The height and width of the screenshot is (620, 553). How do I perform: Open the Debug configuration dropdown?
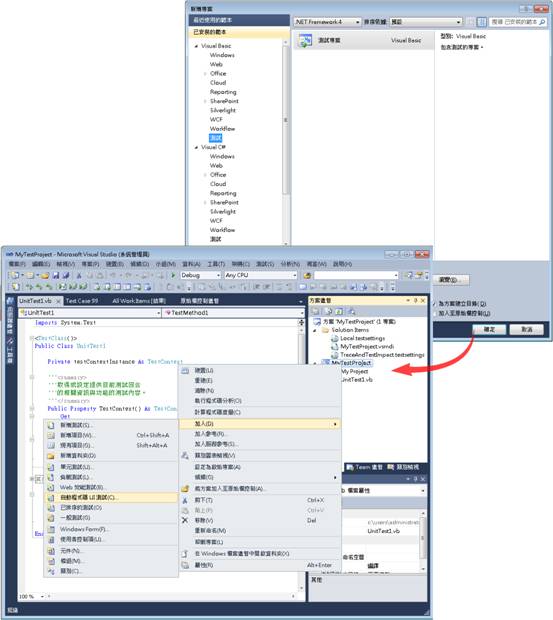click(x=201, y=275)
